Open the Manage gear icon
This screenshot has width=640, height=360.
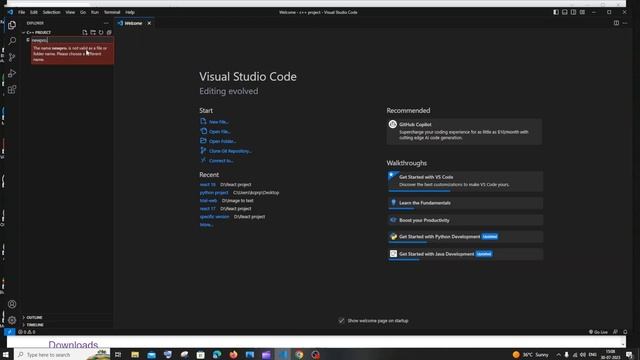coord(12,320)
